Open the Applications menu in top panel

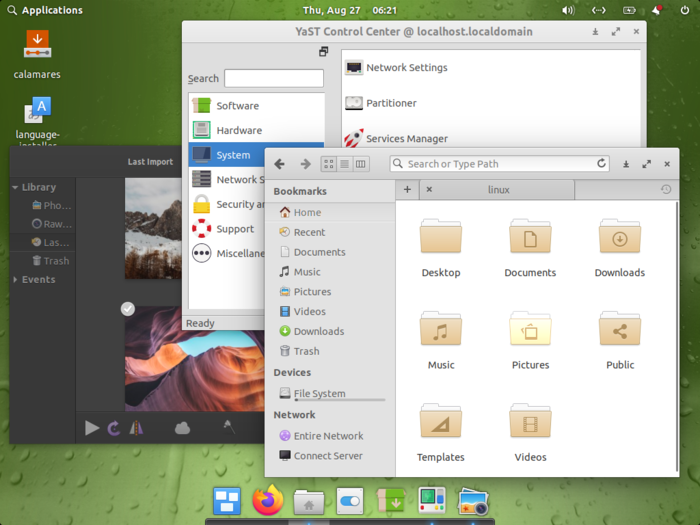(x=45, y=10)
